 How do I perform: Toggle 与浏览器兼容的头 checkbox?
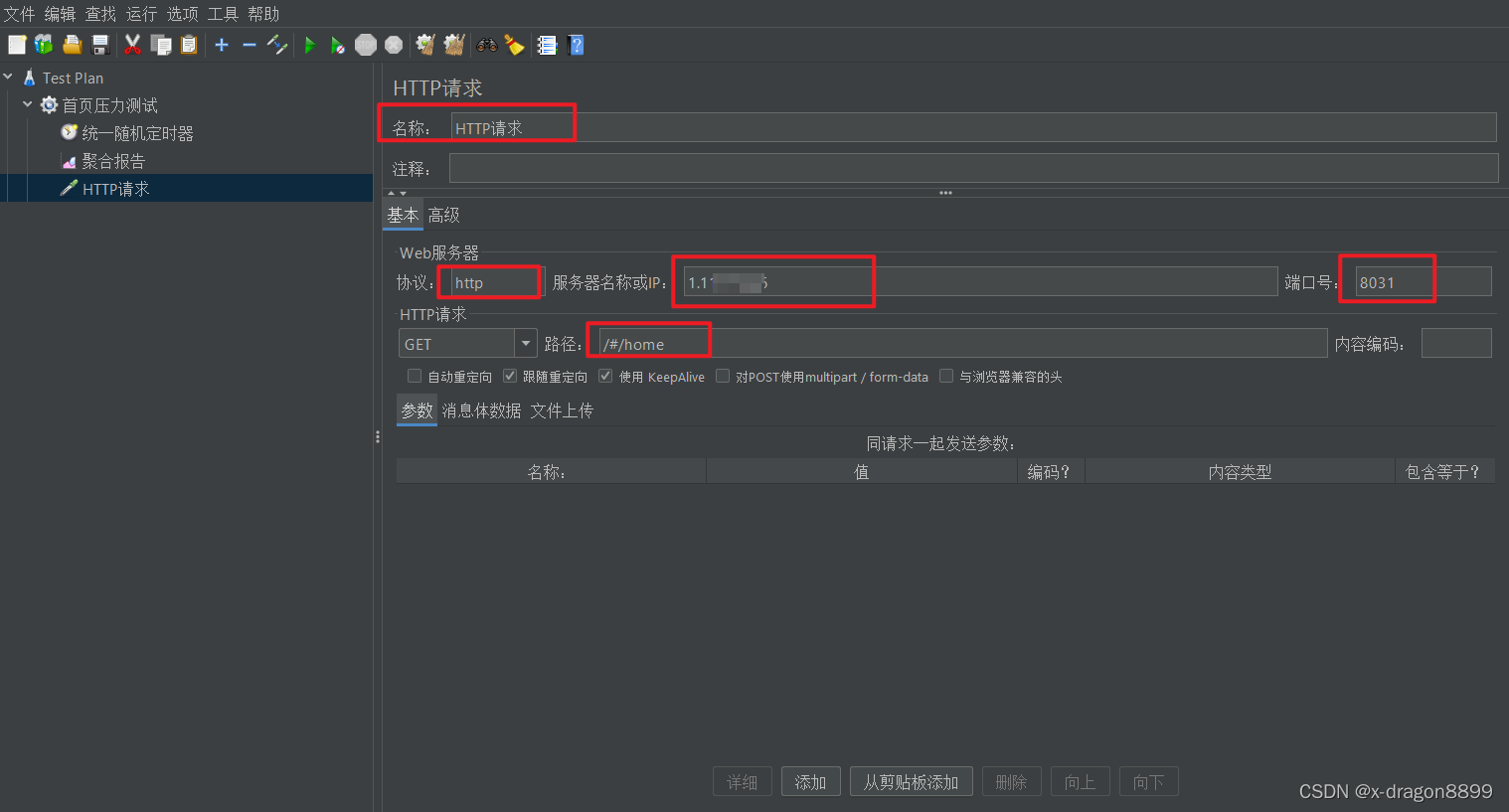click(x=946, y=376)
